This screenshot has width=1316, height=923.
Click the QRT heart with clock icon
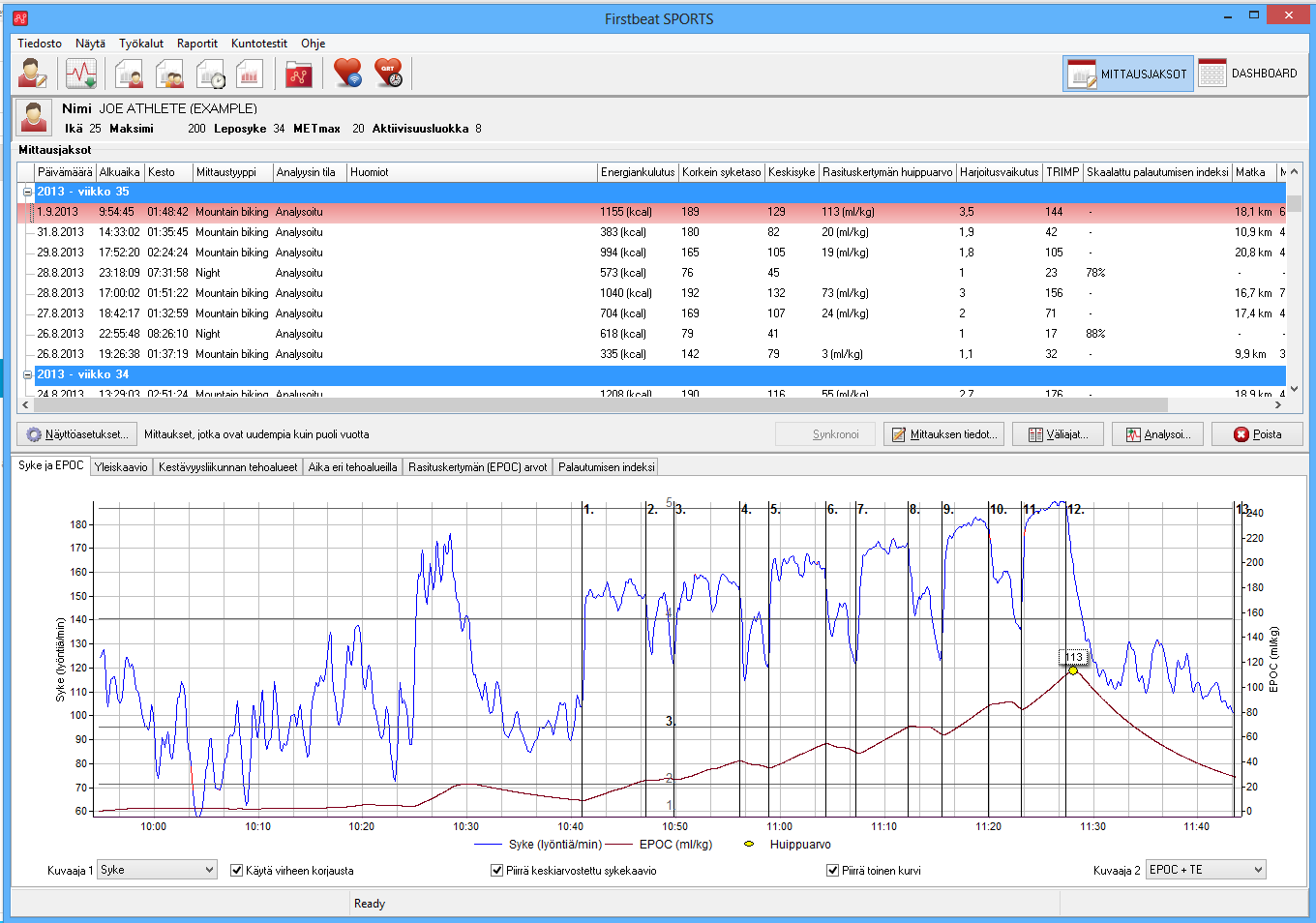[x=388, y=74]
